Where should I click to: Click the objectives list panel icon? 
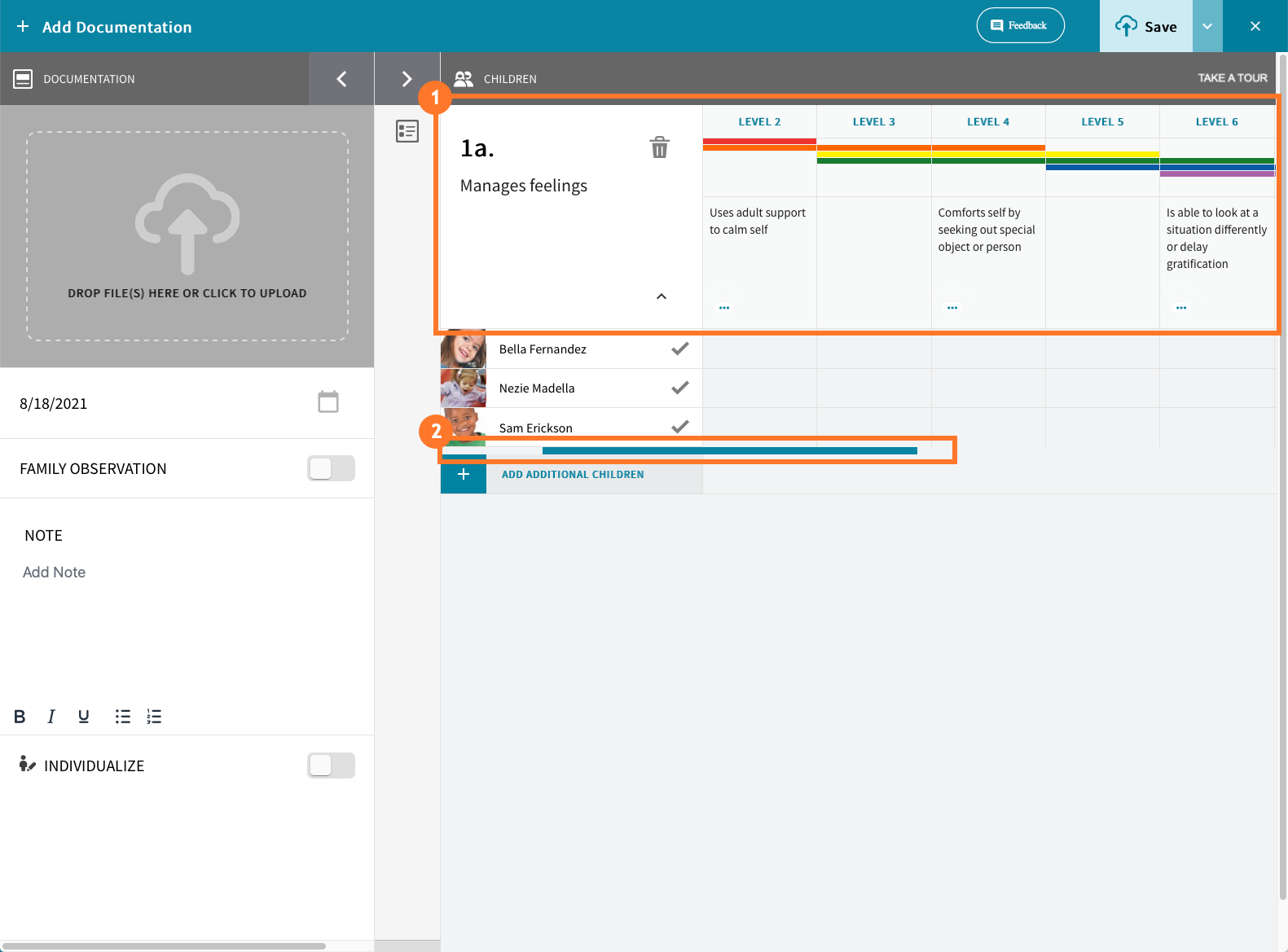[x=407, y=131]
